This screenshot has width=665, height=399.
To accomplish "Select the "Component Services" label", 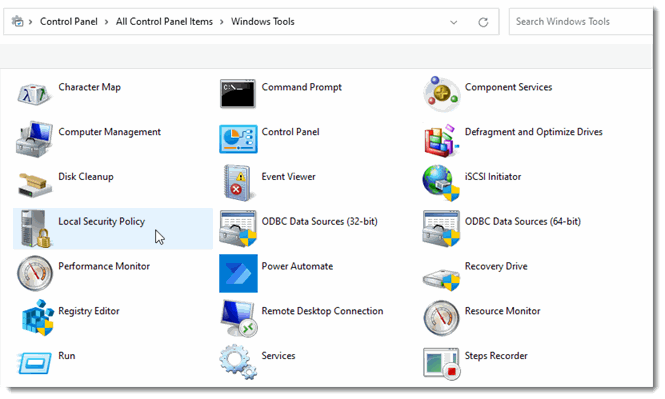I will pyautogui.click(x=509, y=87).
